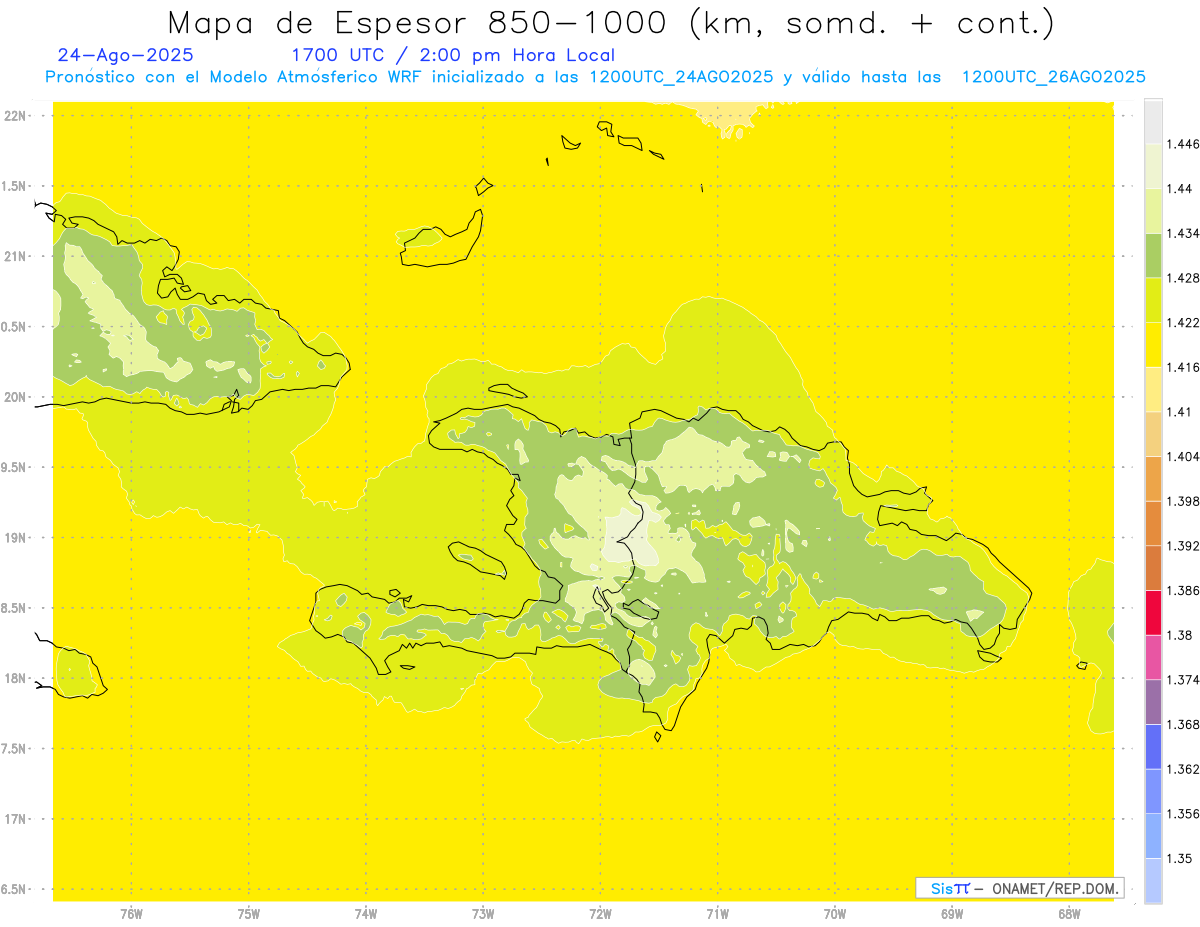The height and width of the screenshot is (927, 1200).
Task: Click the '1700 UTC / 2:00 pm Hora Local' time label
Action: (453, 56)
